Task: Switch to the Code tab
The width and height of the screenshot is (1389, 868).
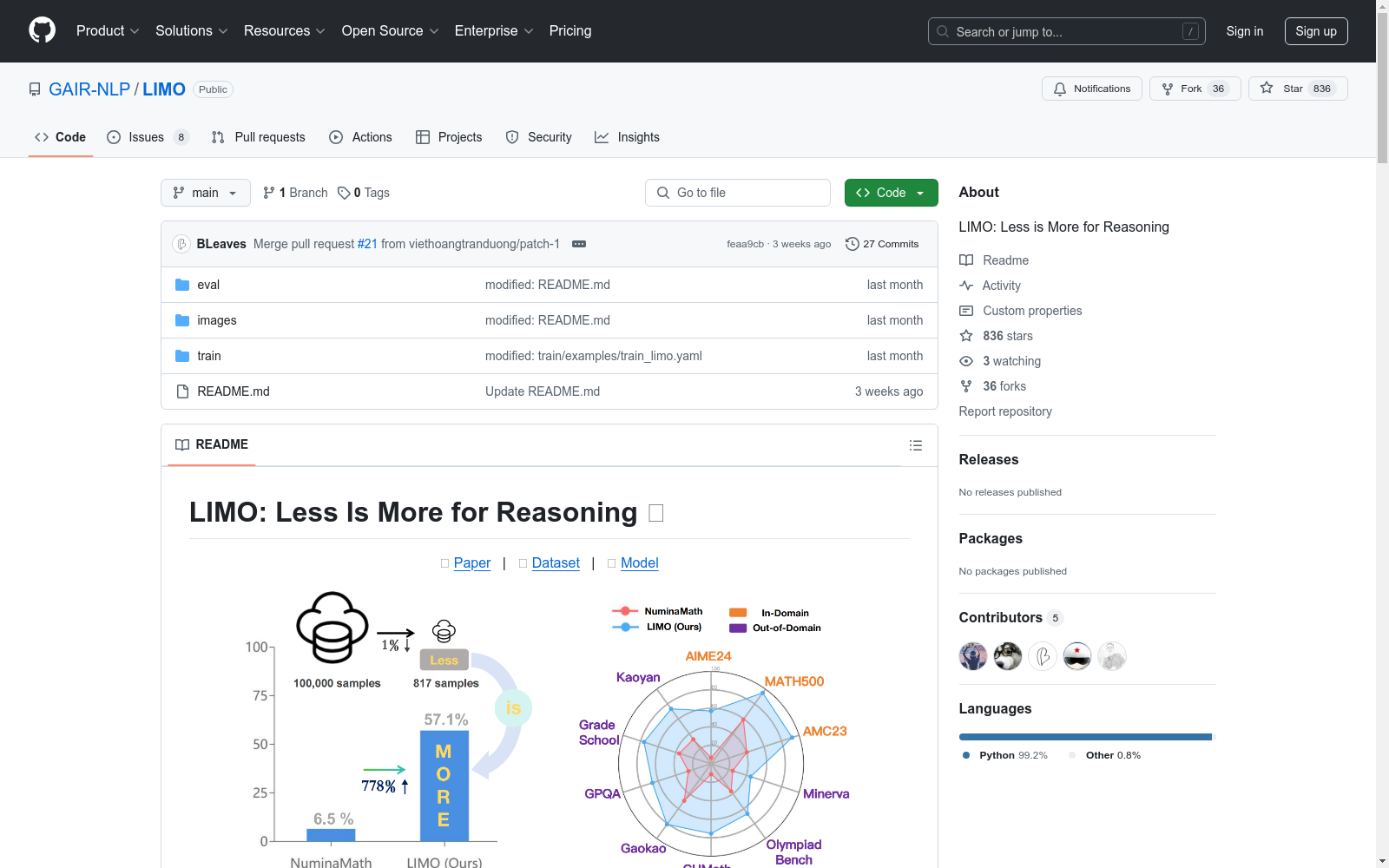Action: 60,137
